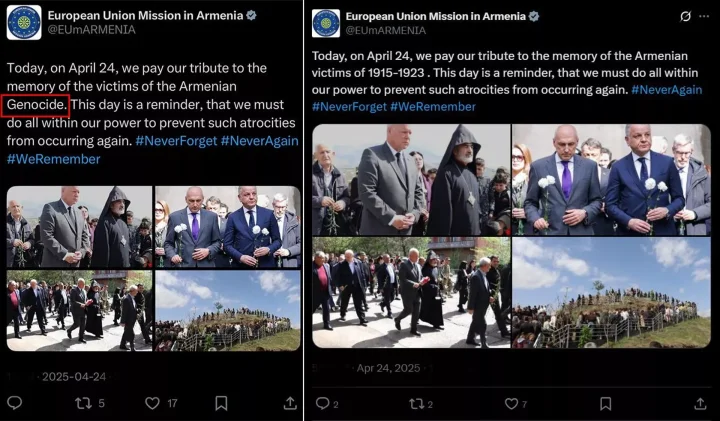Open the hilltop crowd photo in right tweet
The width and height of the screenshot is (720, 421).
[x=611, y=292]
